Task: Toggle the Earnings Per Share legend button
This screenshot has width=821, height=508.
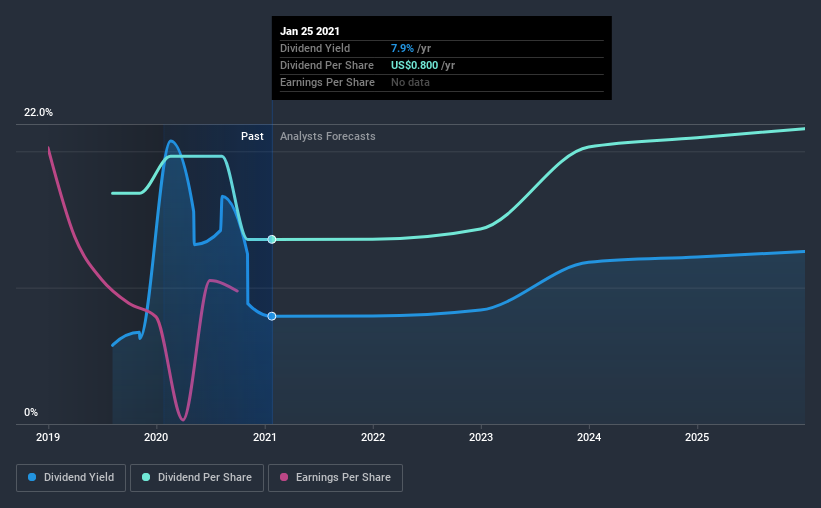Action: coord(335,478)
